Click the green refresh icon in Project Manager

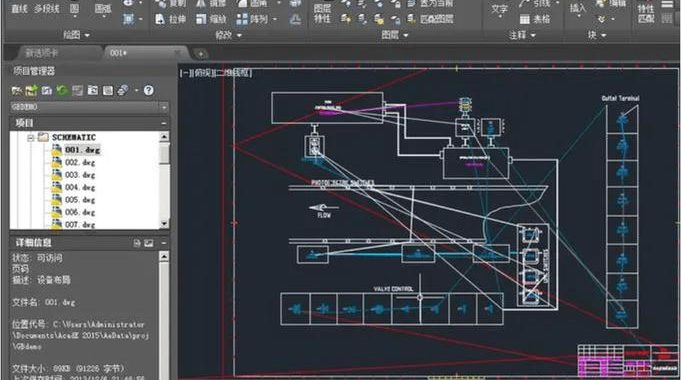62,90
